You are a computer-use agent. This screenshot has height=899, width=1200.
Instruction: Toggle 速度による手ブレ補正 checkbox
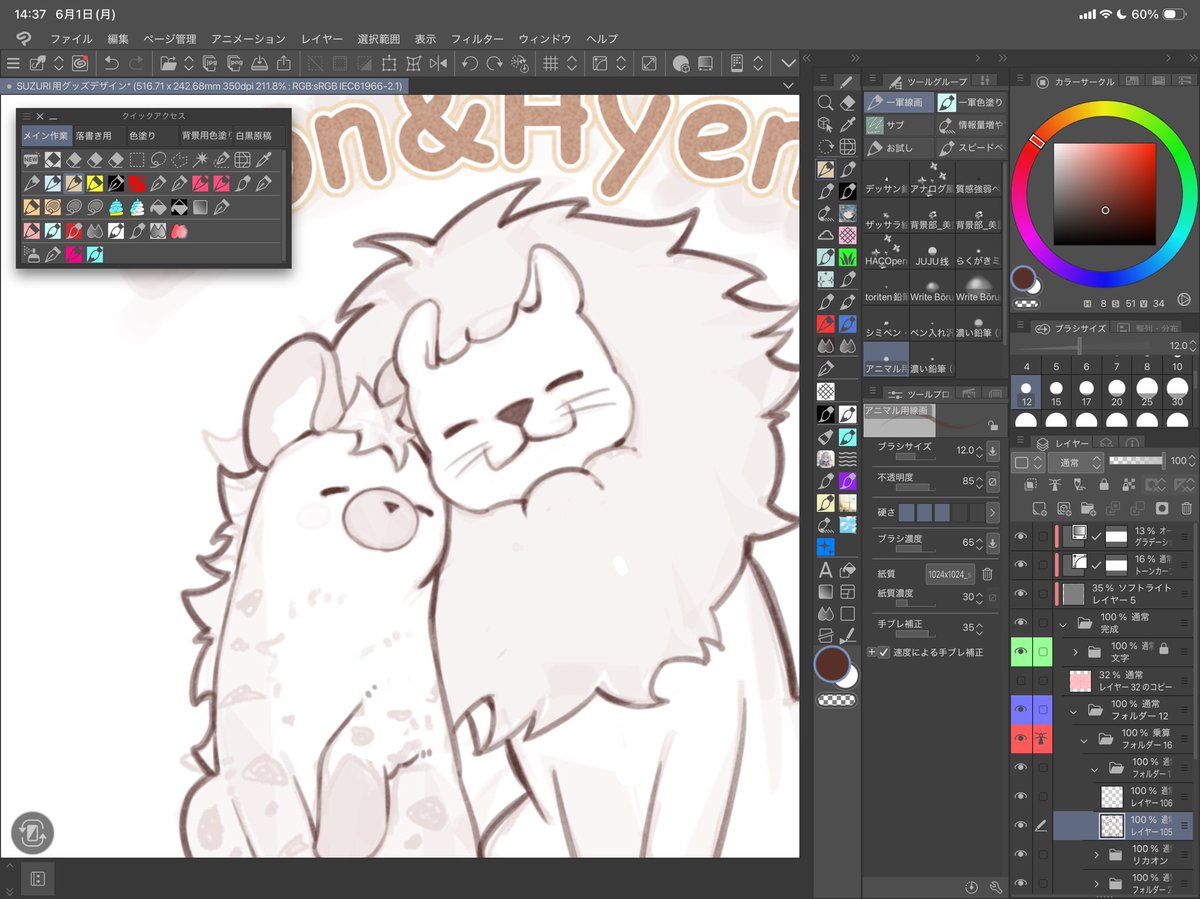(x=883, y=652)
